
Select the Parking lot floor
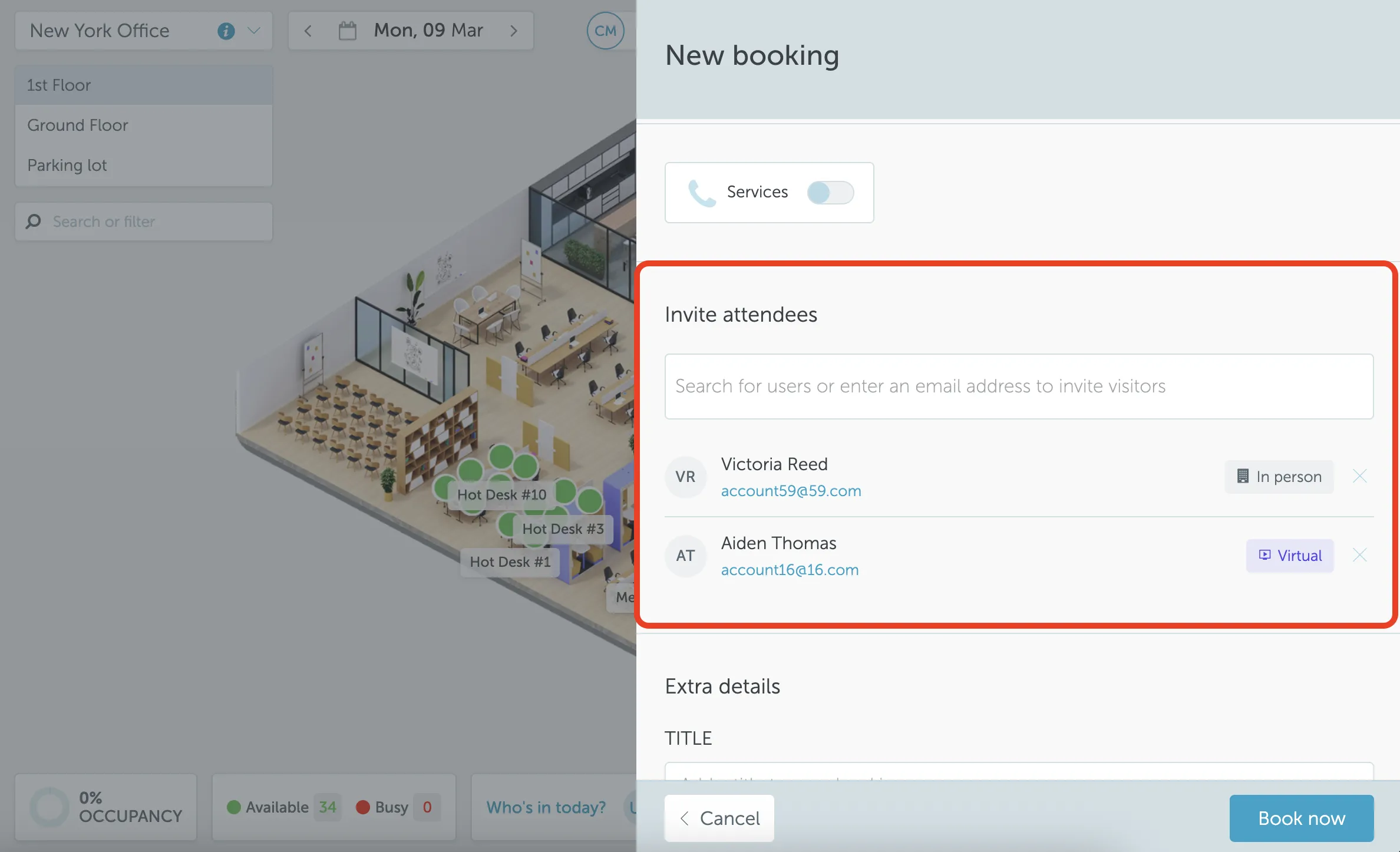point(67,165)
